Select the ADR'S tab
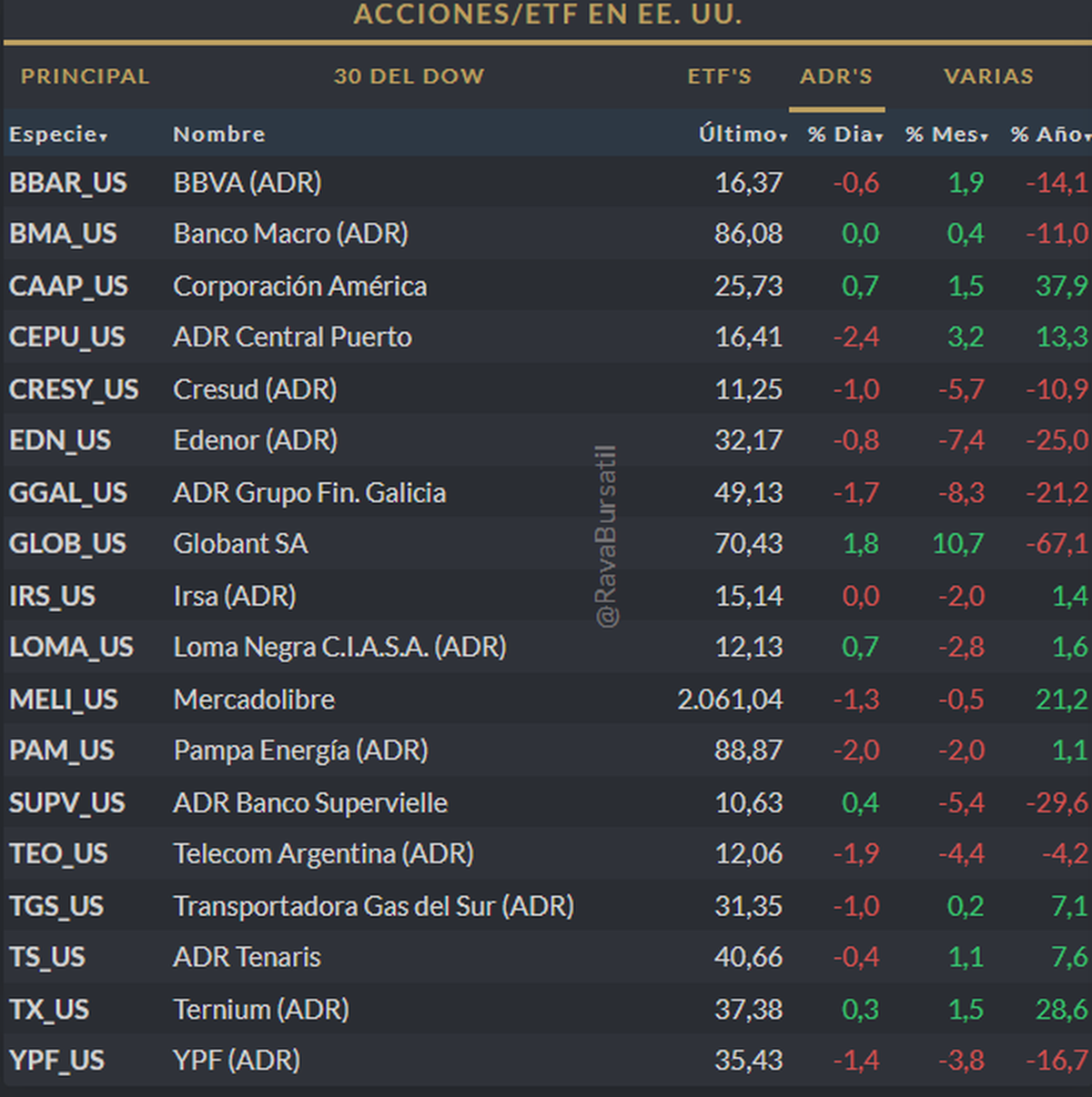This screenshot has width=1092, height=1097. pyautogui.click(x=835, y=76)
